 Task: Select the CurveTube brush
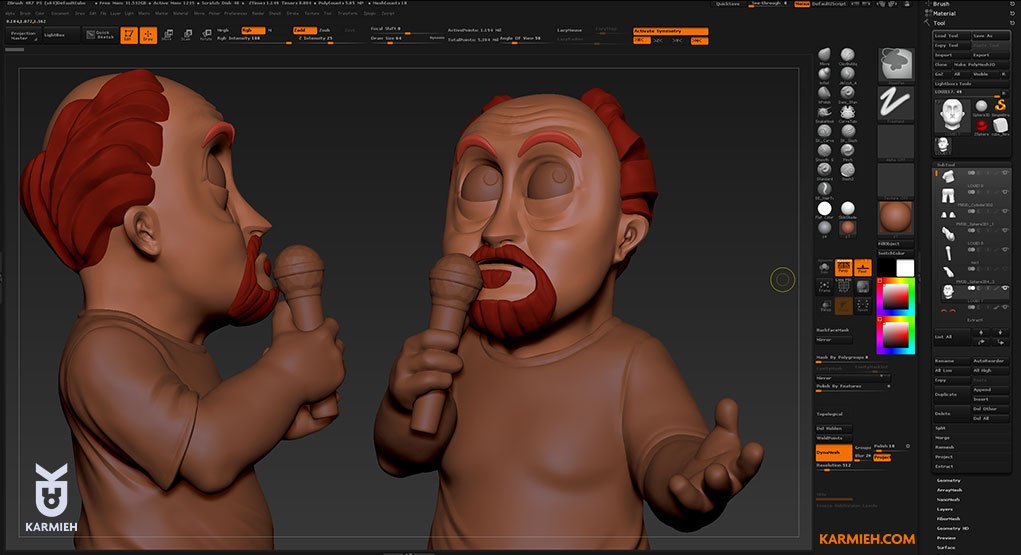847,112
